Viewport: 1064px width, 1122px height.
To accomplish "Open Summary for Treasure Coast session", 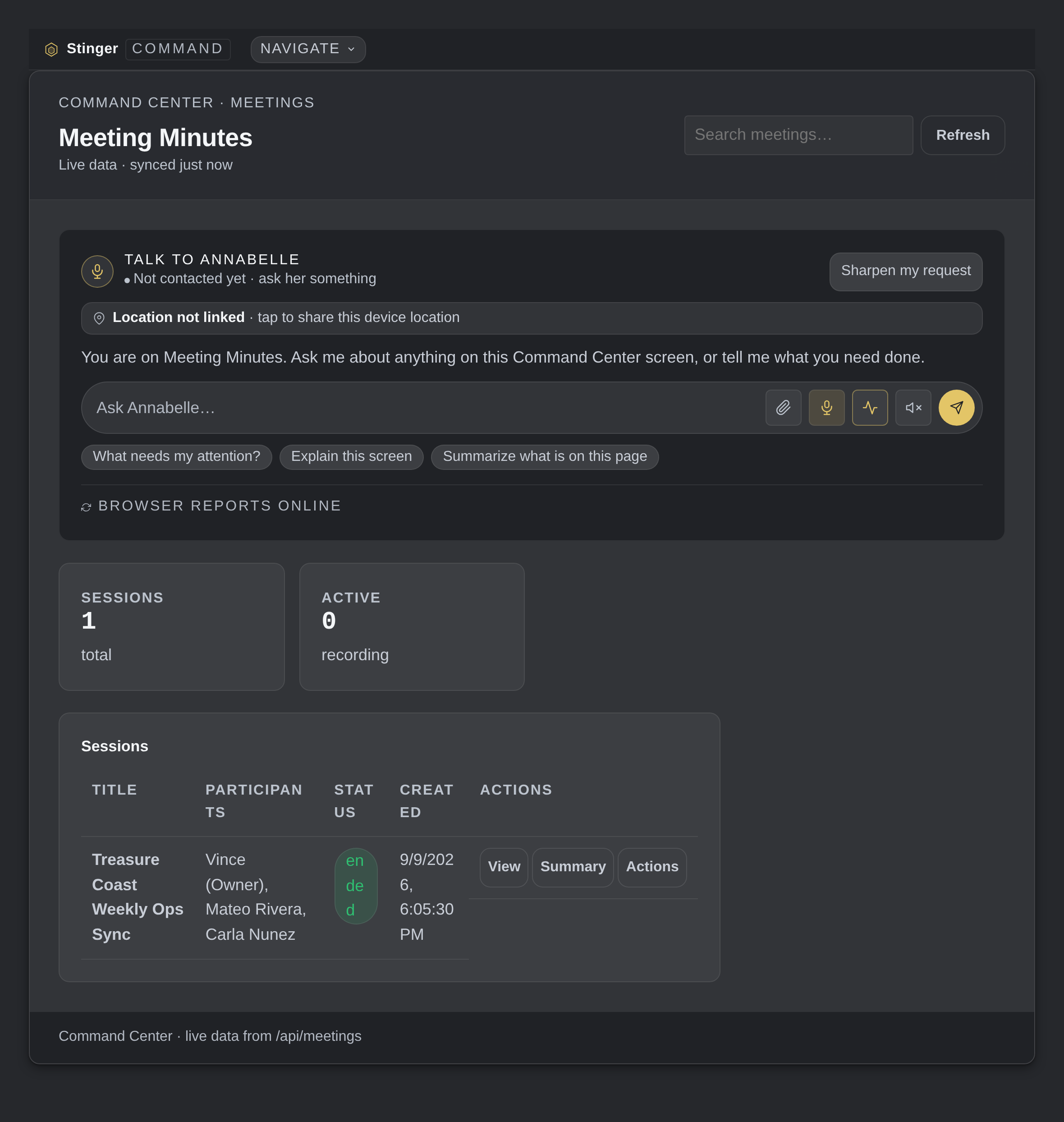I will (573, 867).
